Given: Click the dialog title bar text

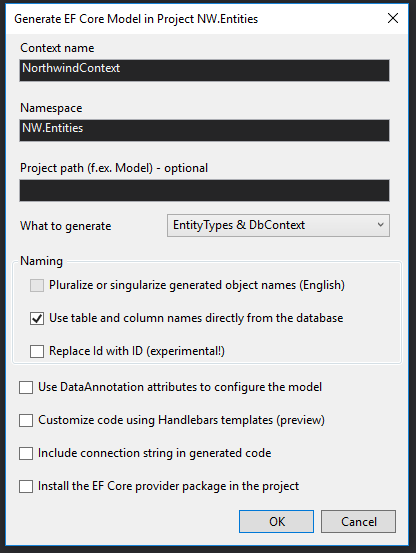Looking at the screenshot, I should [136, 19].
